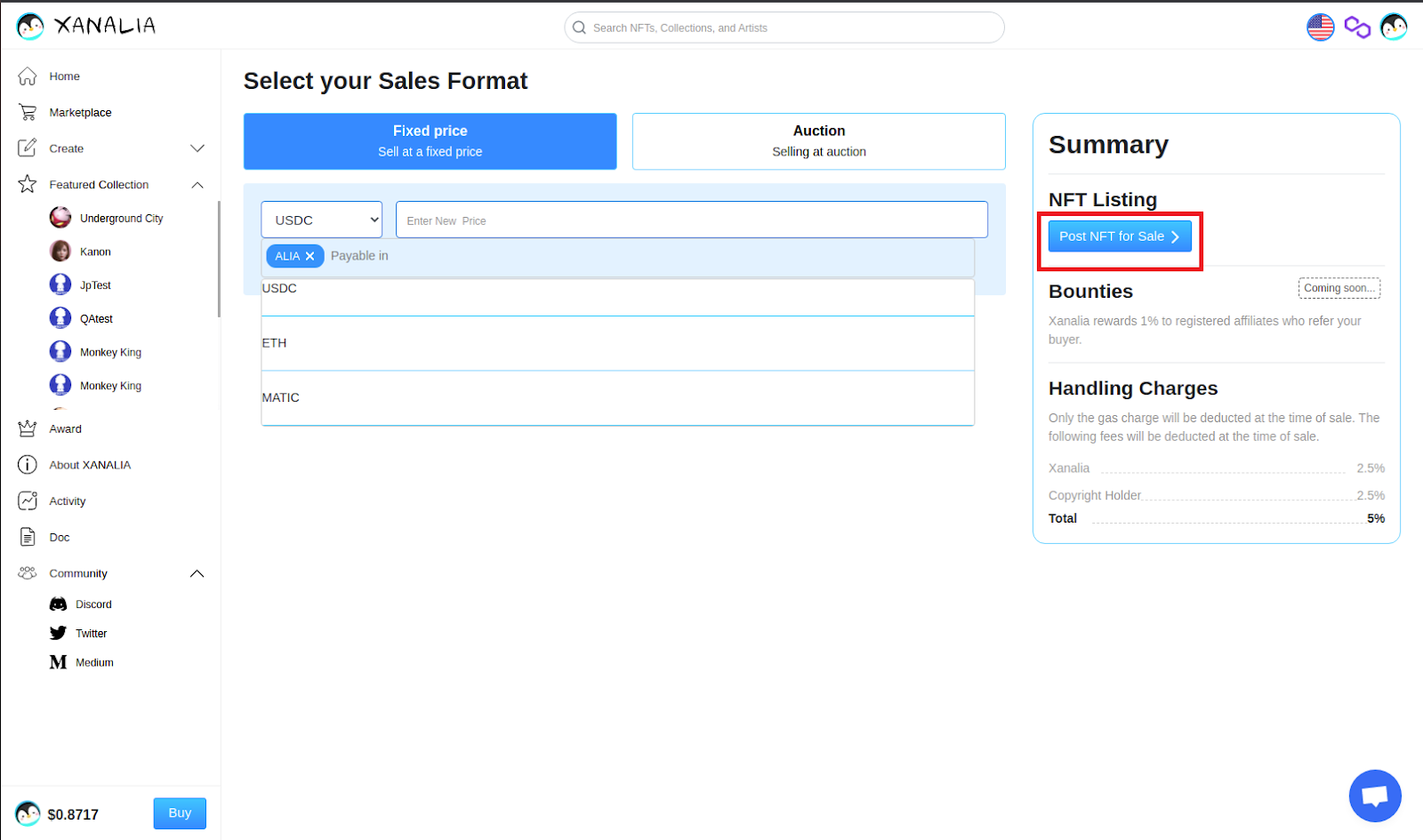This screenshot has height=840, width=1423.
Task: Collapse the Featured Collection chevron
Action: [x=197, y=185]
